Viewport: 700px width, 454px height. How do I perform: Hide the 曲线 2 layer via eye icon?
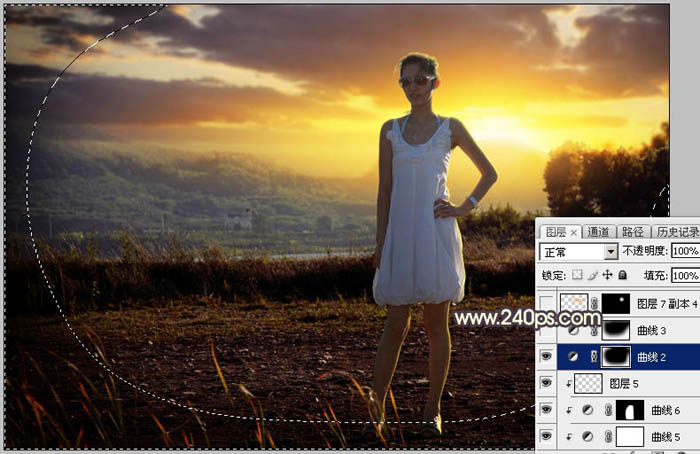pyautogui.click(x=546, y=356)
